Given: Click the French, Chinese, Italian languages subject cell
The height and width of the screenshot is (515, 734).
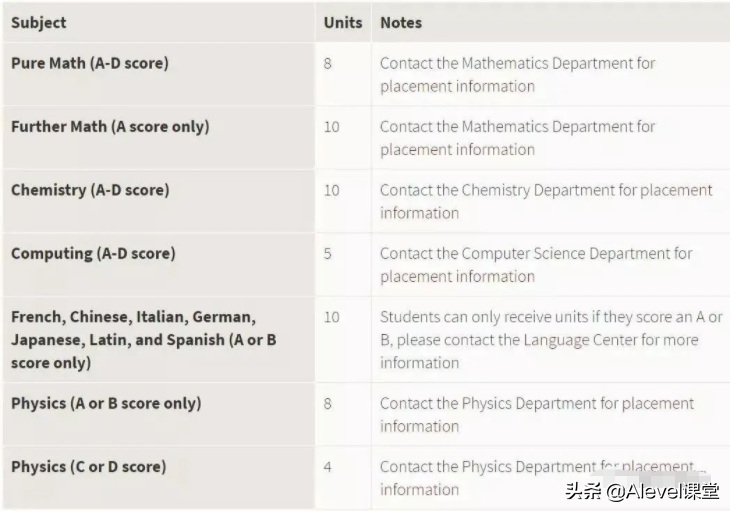Looking at the screenshot, I should point(143,340).
